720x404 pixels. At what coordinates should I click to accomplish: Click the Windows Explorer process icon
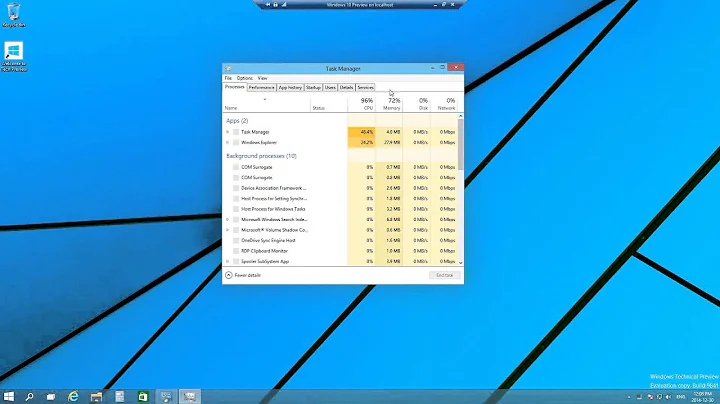[x=236, y=142]
